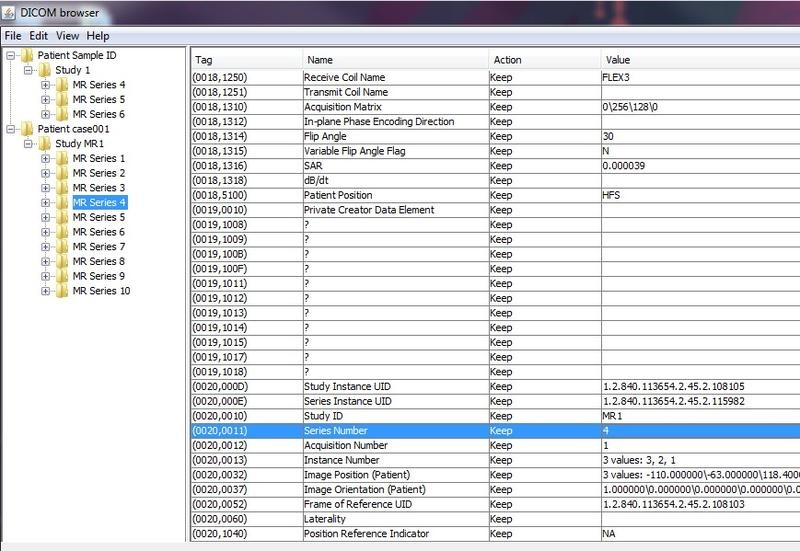Screen dimensions: 800x551
Task: Click the Tag column header
Action: [x=247, y=60]
